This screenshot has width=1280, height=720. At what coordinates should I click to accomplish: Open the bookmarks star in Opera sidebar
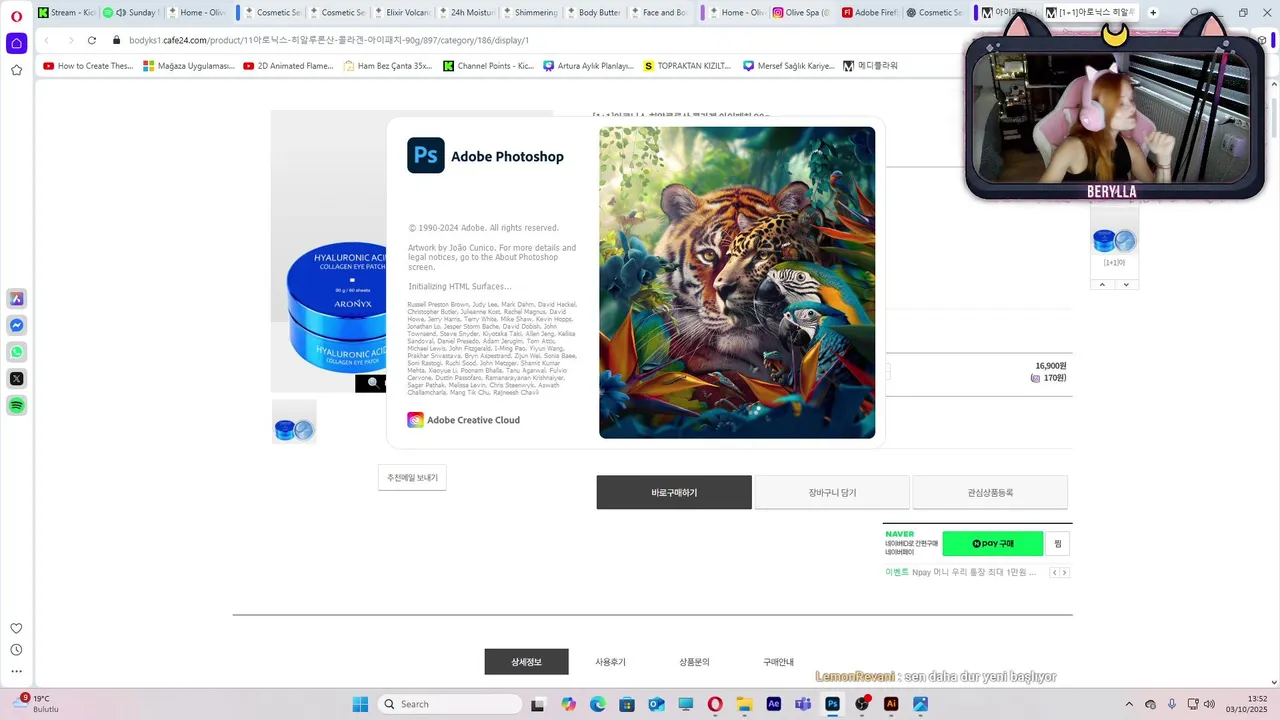[16, 70]
